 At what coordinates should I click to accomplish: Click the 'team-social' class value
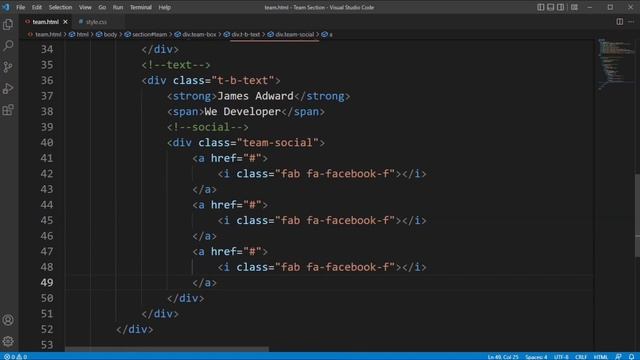278,143
